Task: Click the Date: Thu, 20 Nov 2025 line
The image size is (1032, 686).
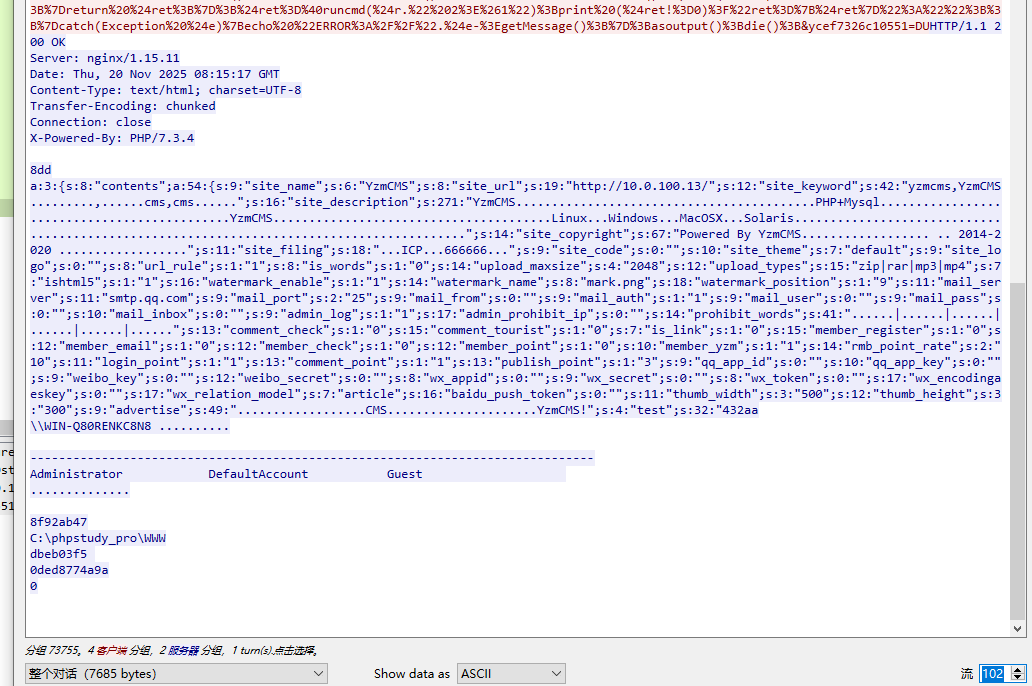Action: pos(155,74)
